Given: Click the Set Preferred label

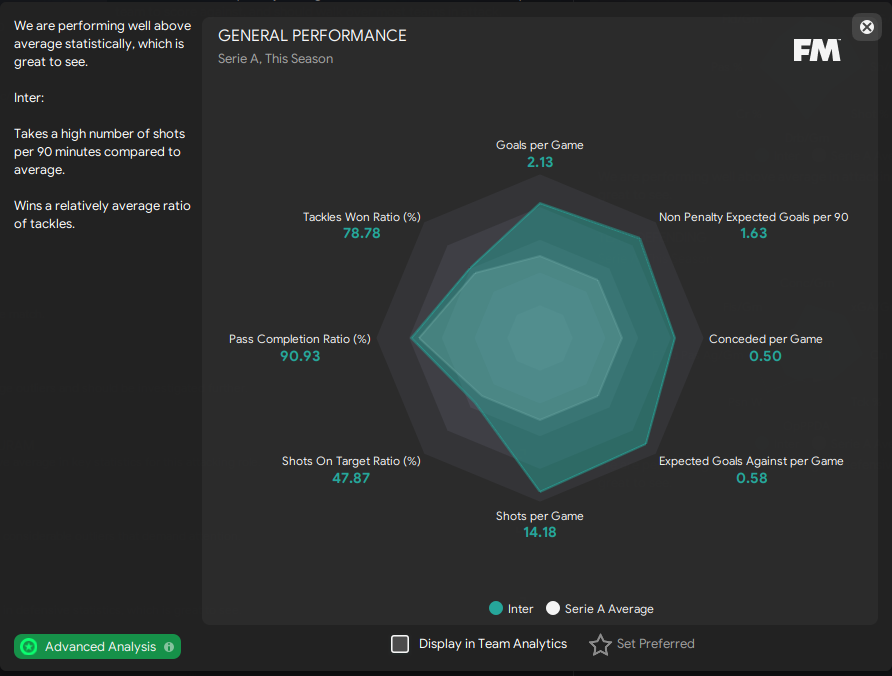Looking at the screenshot, I should pyautogui.click(x=655, y=644).
